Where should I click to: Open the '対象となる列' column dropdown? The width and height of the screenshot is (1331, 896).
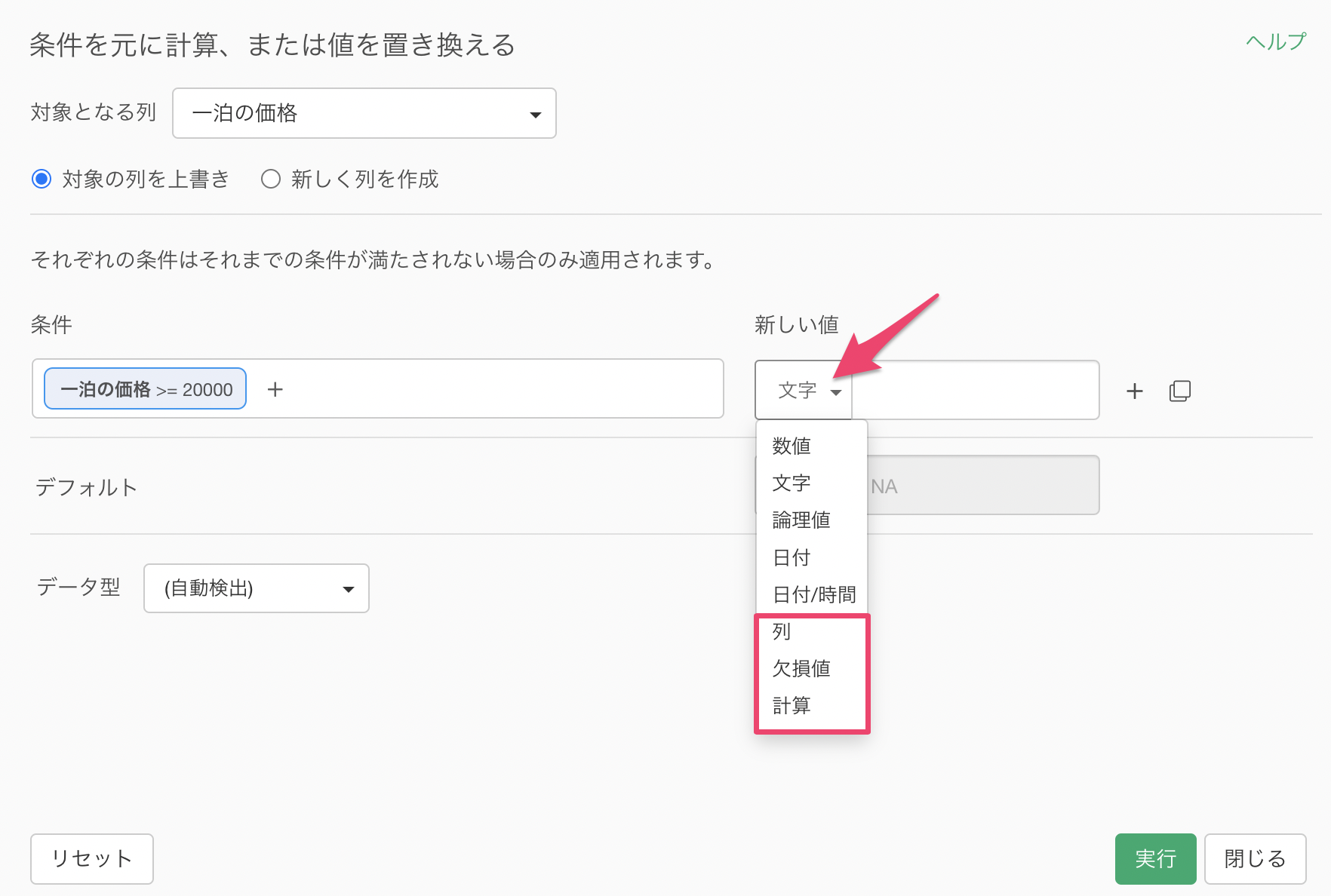click(364, 113)
